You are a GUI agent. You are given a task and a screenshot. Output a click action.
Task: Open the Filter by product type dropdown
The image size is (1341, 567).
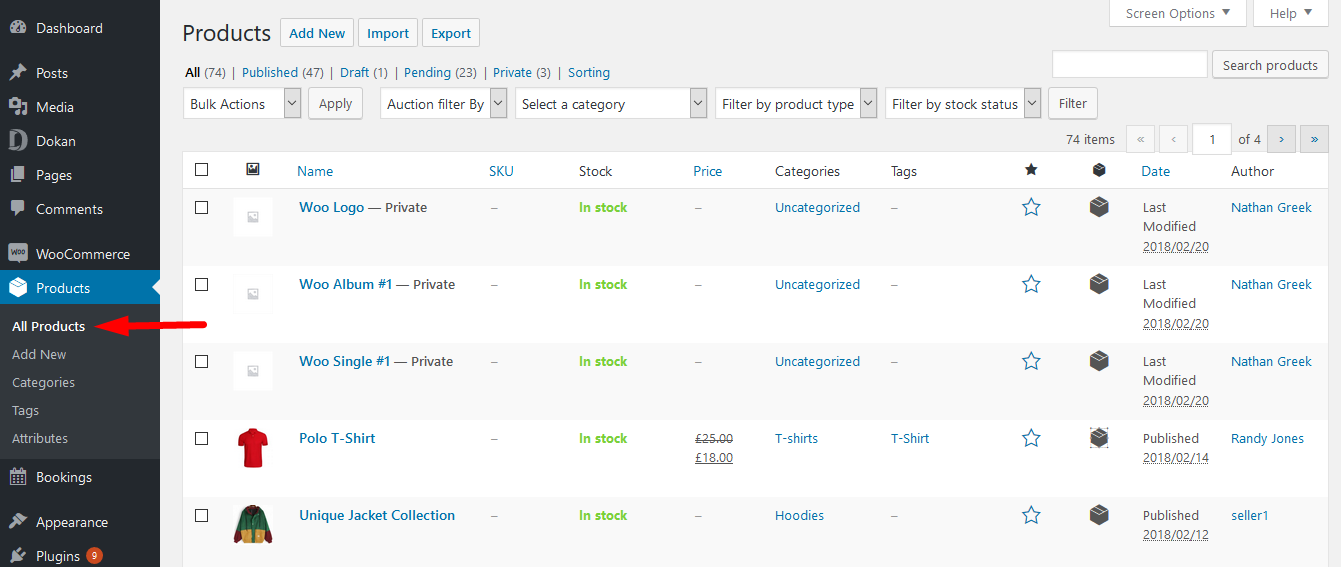[796, 104]
